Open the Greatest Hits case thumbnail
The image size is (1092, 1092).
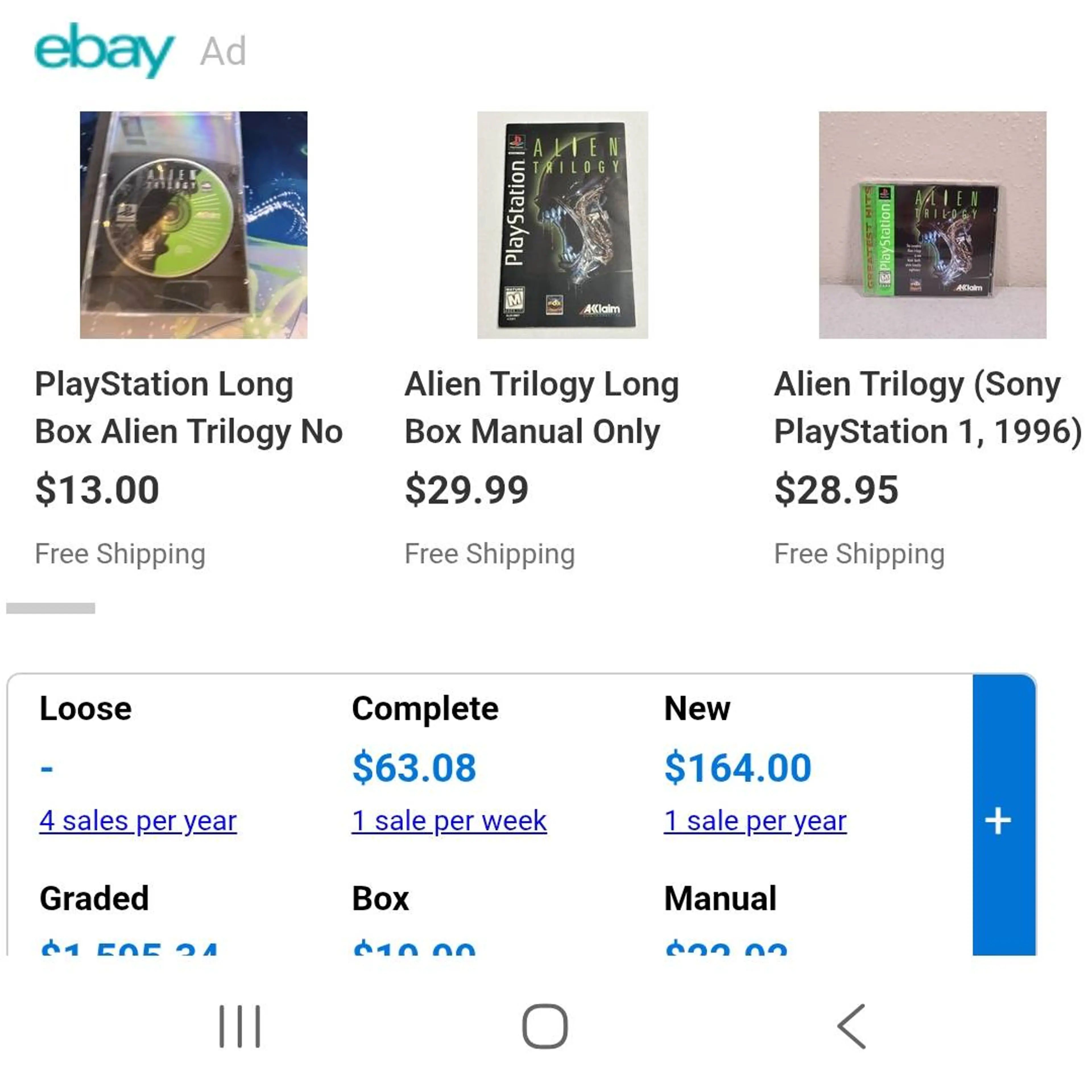tap(933, 225)
